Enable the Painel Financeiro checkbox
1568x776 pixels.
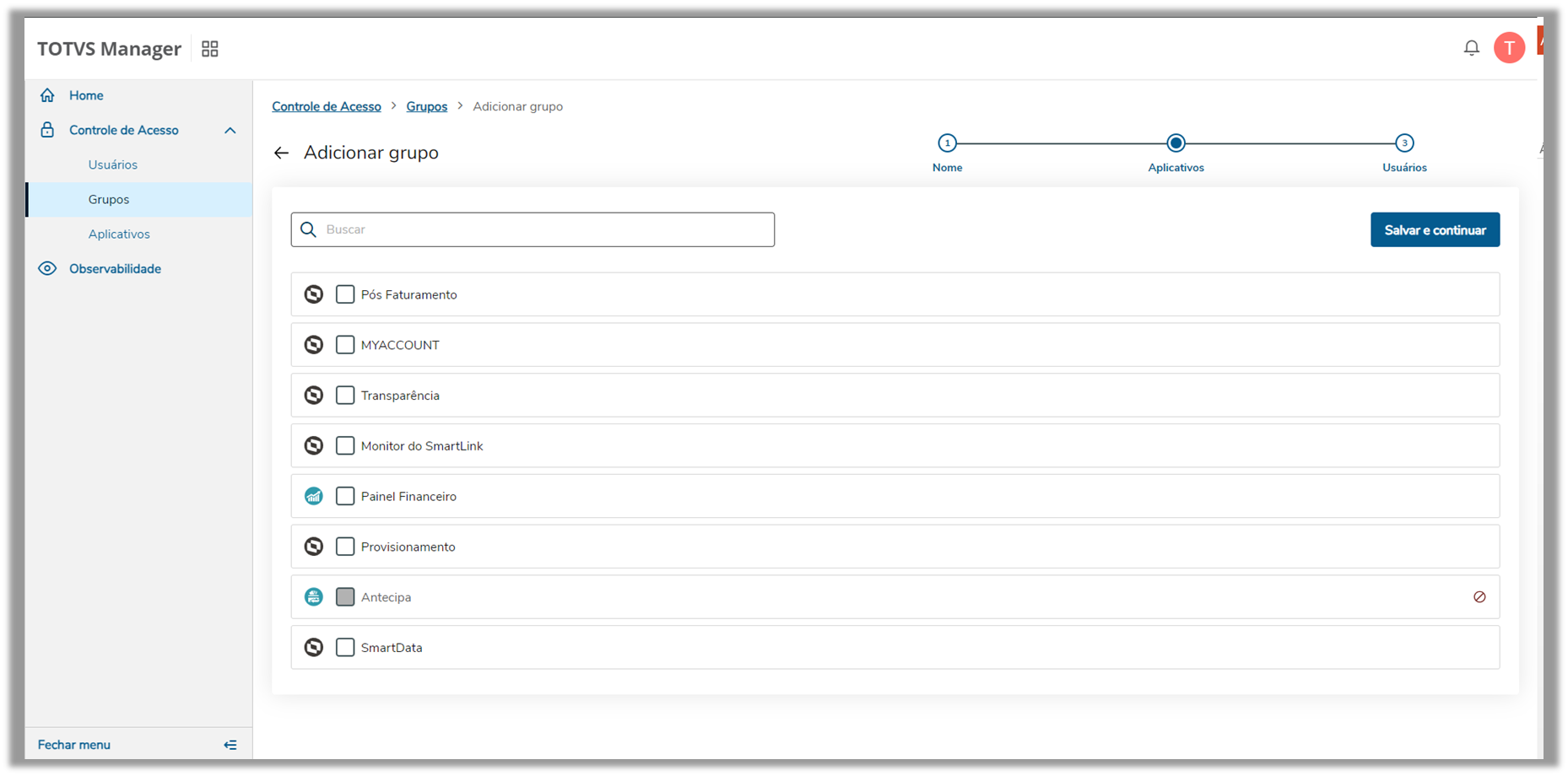coord(345,497)
